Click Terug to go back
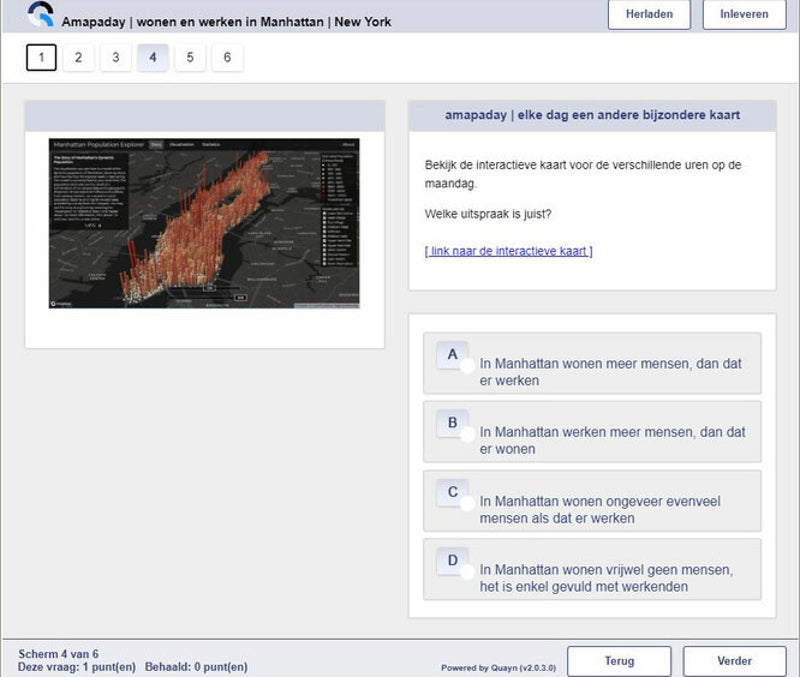800x677 pixels. 619,661
